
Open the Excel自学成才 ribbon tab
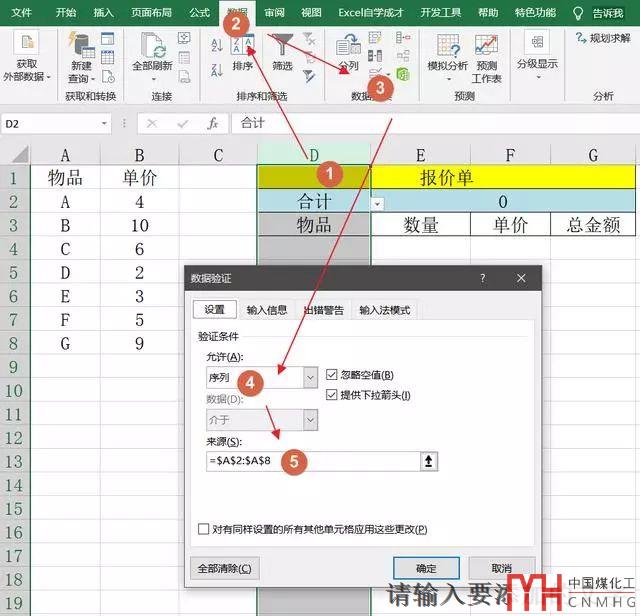(371, 13)
